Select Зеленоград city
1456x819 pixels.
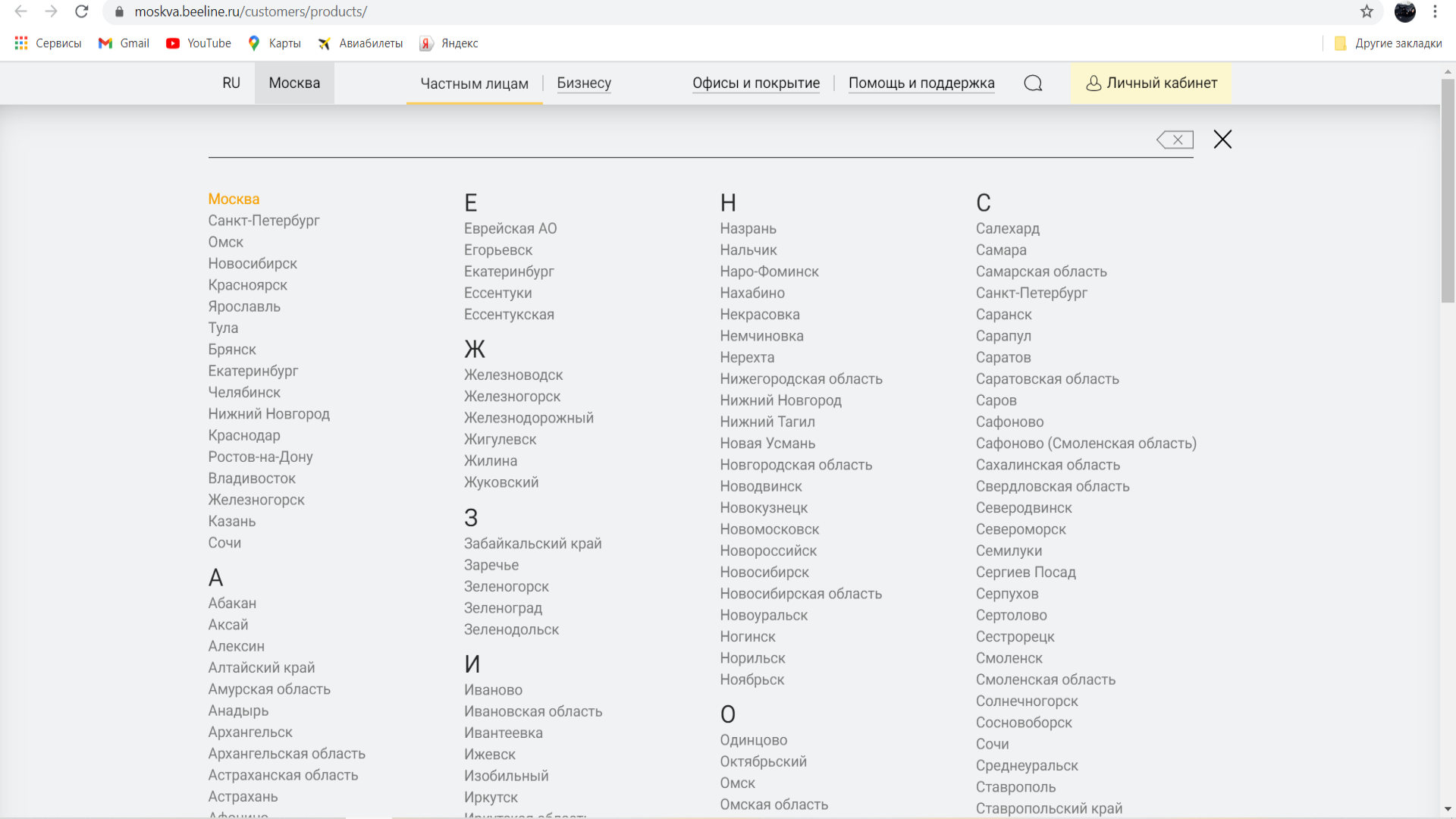(503, 608)
